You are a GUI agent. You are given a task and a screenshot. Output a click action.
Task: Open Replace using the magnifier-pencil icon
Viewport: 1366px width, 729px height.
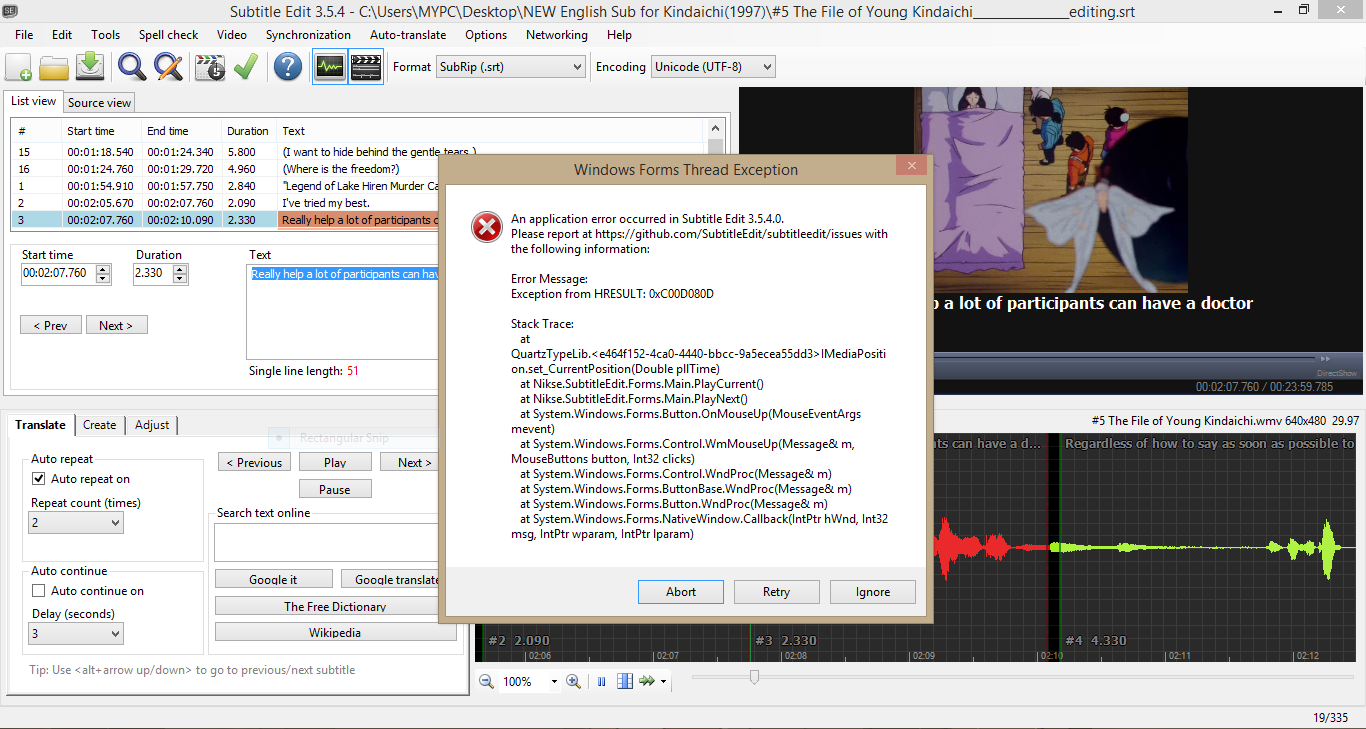click(168, 66)
